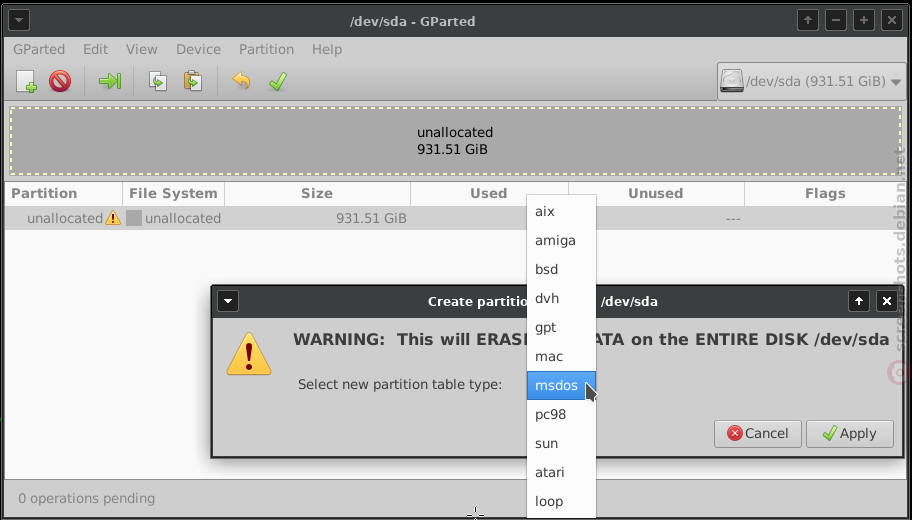Open the View menu
Image resolution: width=912 pixels, height=520 pixels.
click(x=141, y=49)
